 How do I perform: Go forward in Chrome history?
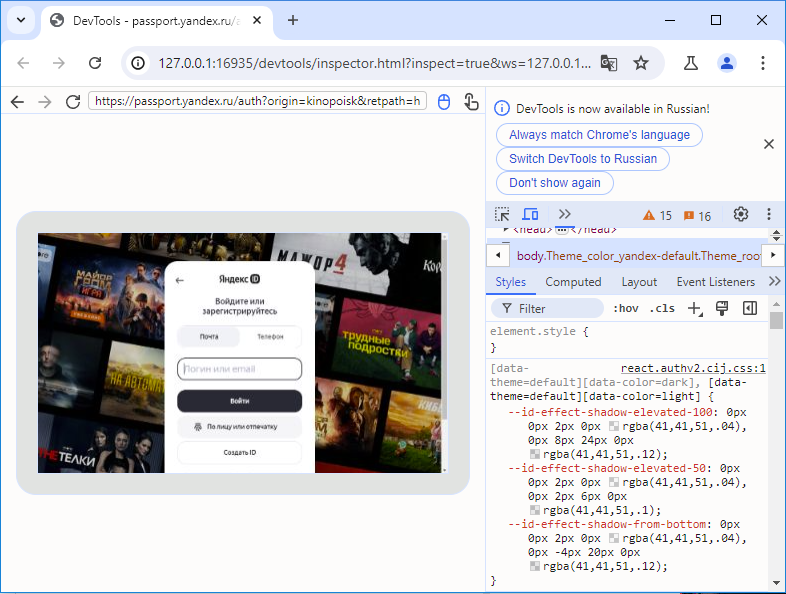[x=59, y=63]
